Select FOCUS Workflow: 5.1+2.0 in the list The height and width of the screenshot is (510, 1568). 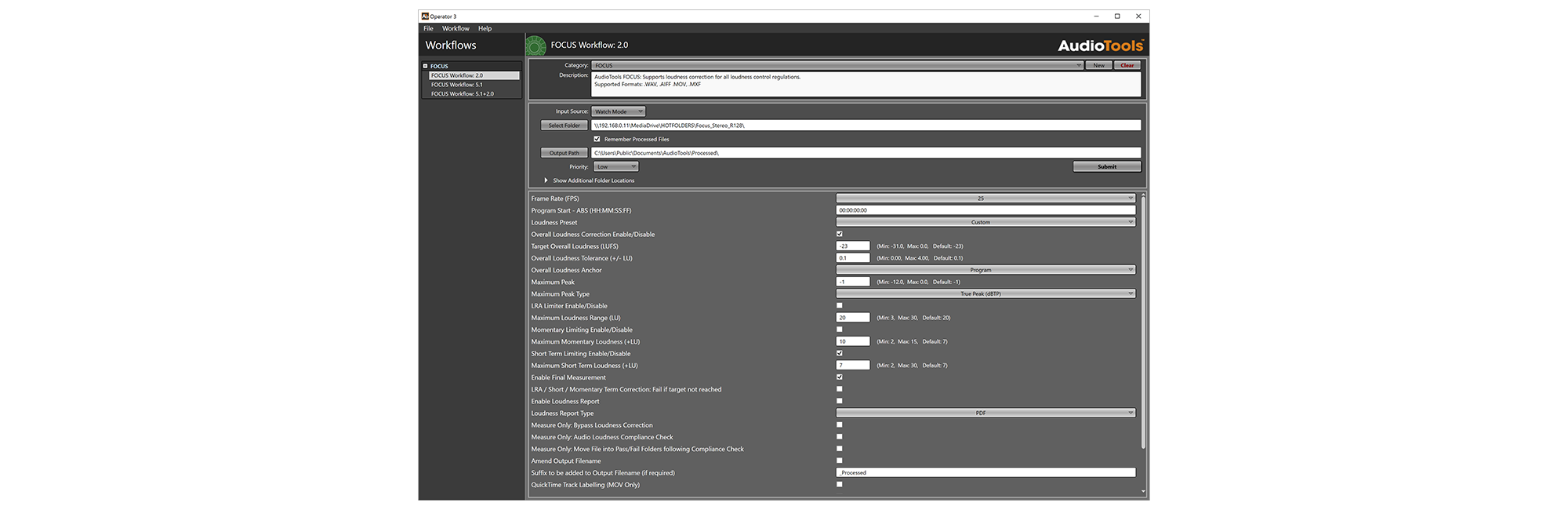[463, 94]
